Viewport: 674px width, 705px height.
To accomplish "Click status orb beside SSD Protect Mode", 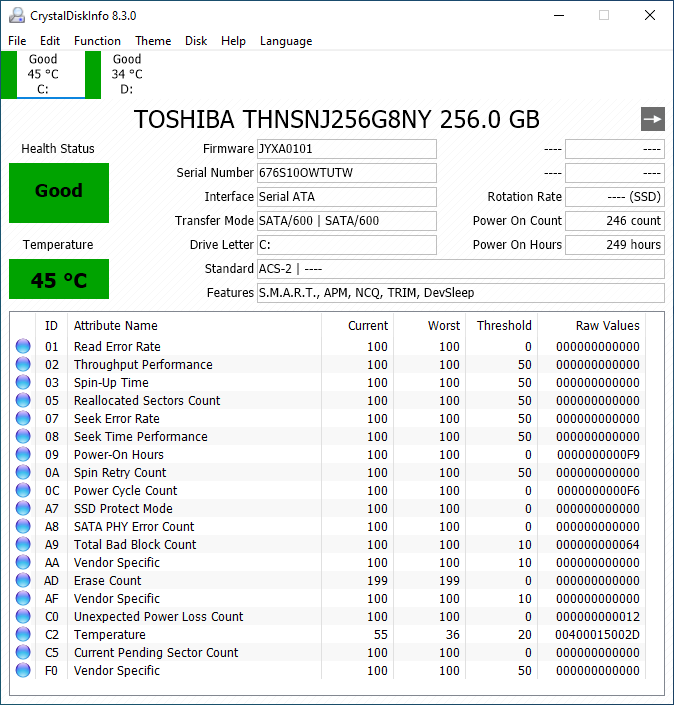I will (23, 509).
